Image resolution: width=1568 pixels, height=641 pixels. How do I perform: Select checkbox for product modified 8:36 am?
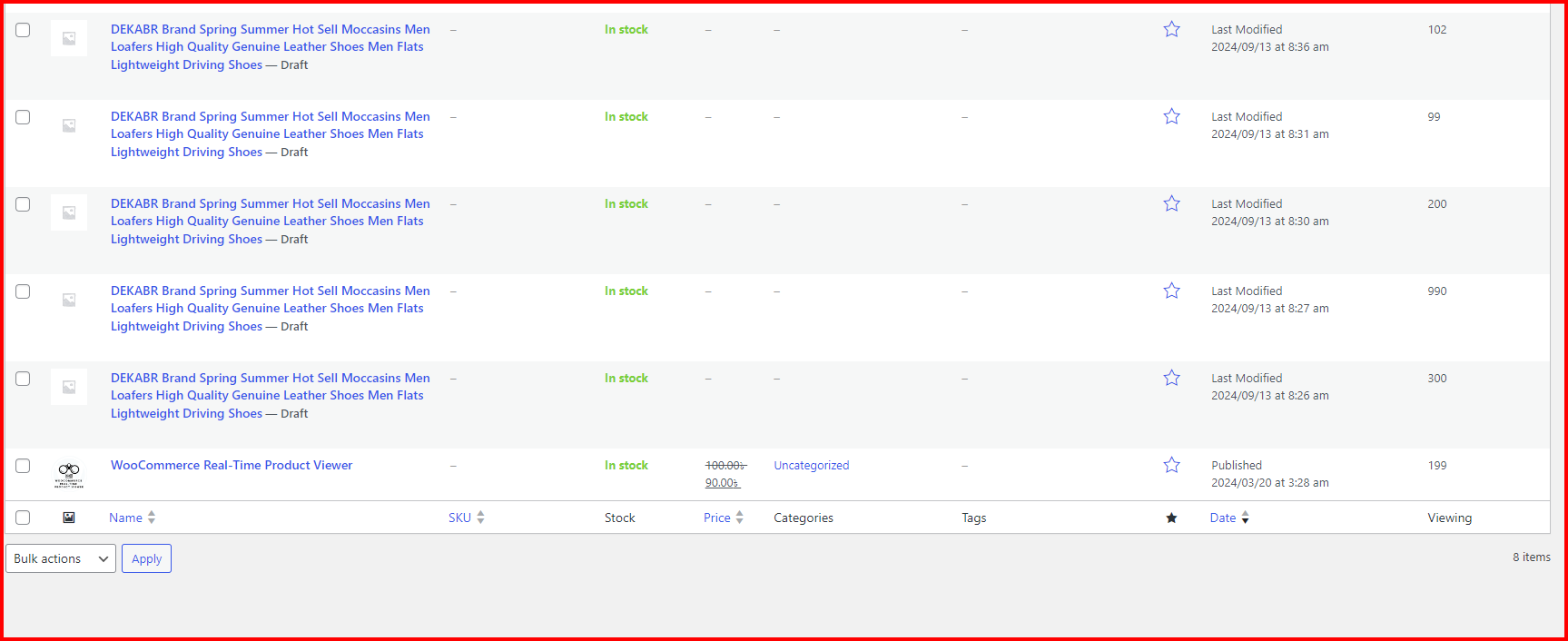point(23,30)
